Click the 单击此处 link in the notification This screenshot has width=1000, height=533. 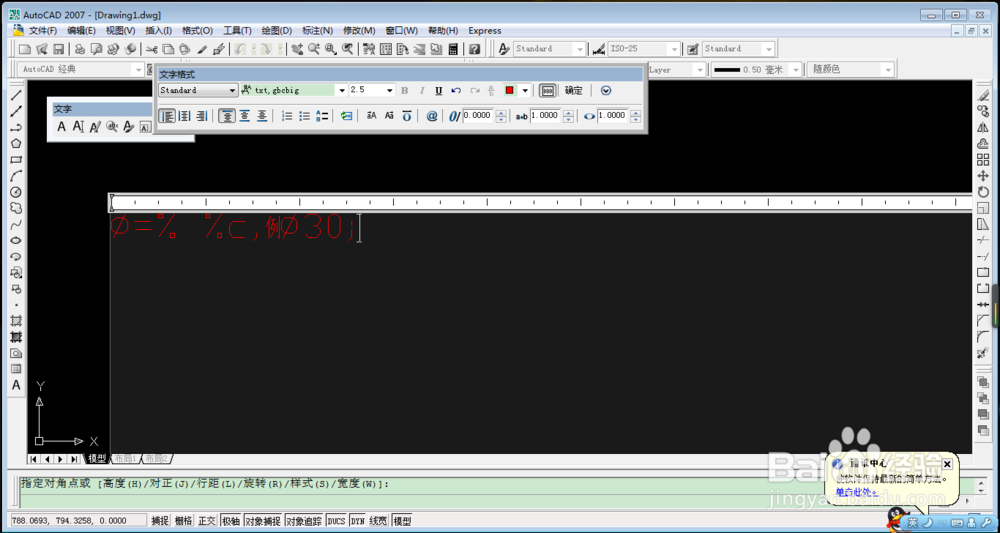(x=857, y=492)
